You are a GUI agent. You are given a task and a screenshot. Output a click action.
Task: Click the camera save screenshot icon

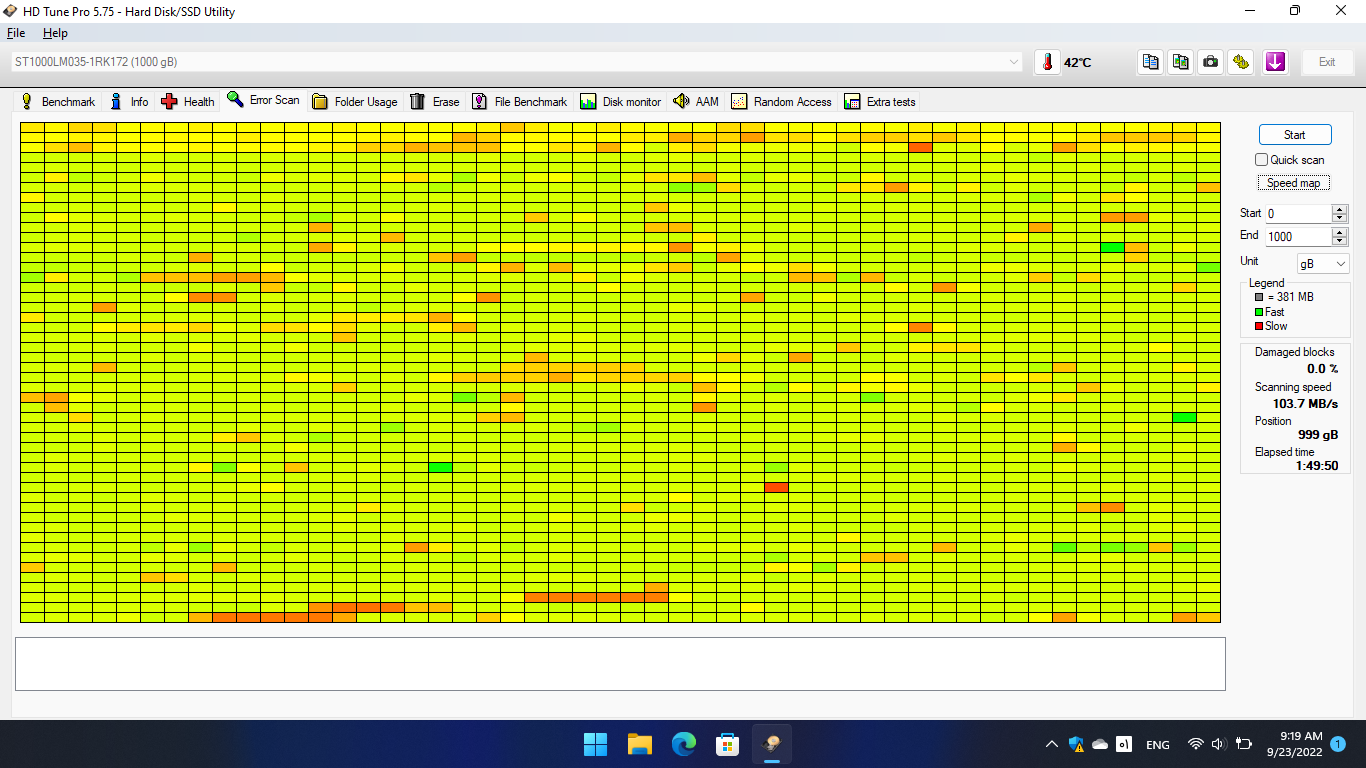pos(1211,62)
